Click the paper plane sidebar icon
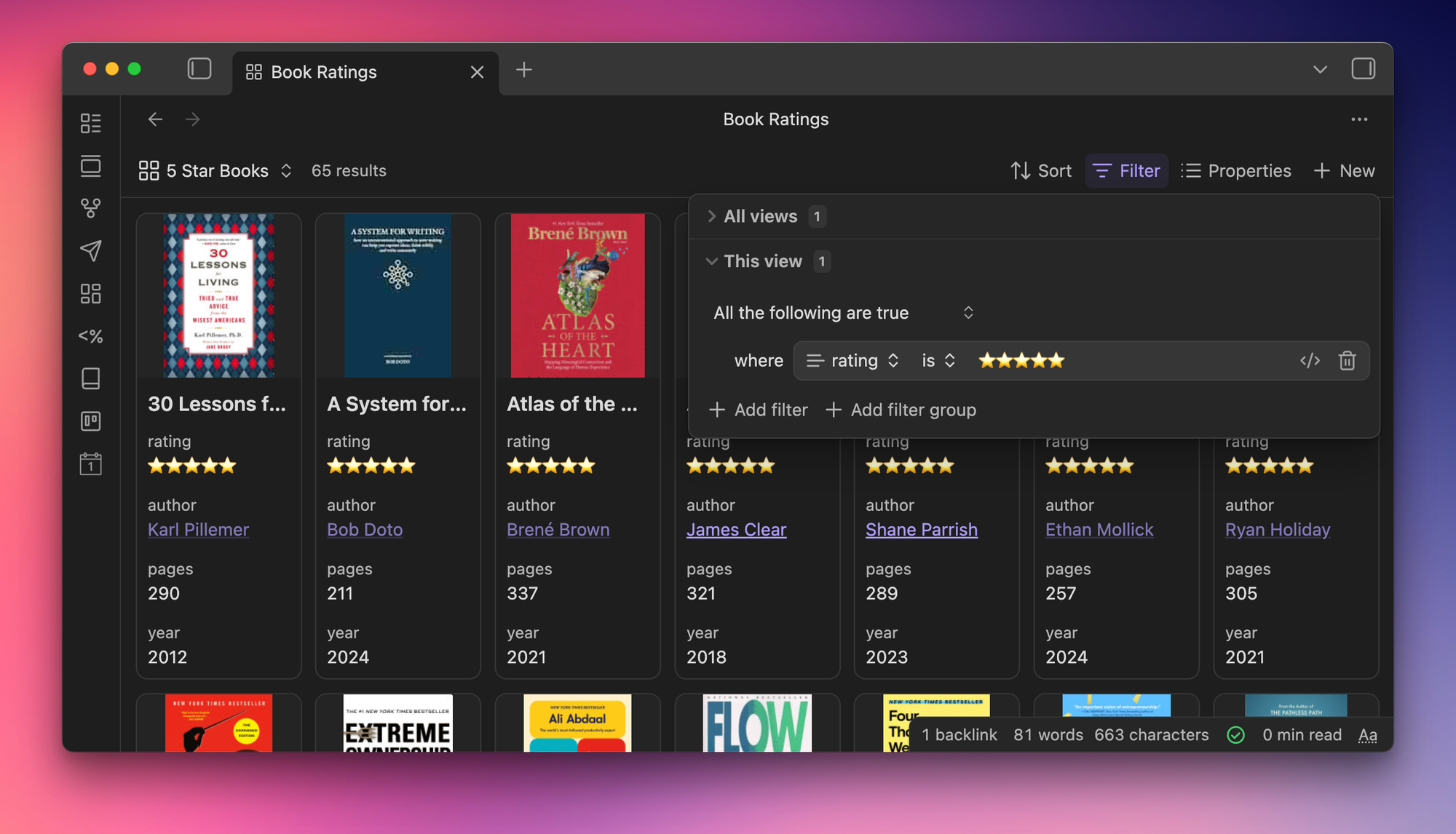Viewport: 1456px width, 834px height. coord(90,250)
